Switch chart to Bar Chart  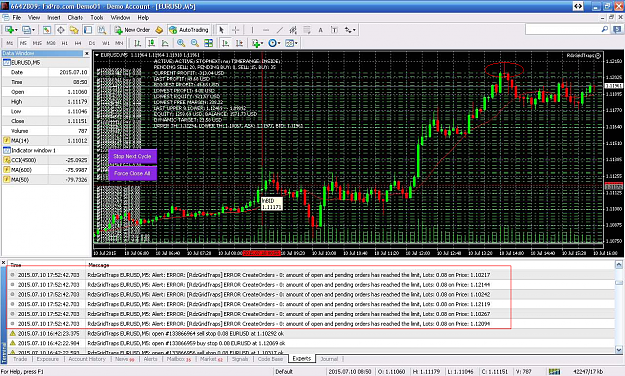[x=138, y=43]
